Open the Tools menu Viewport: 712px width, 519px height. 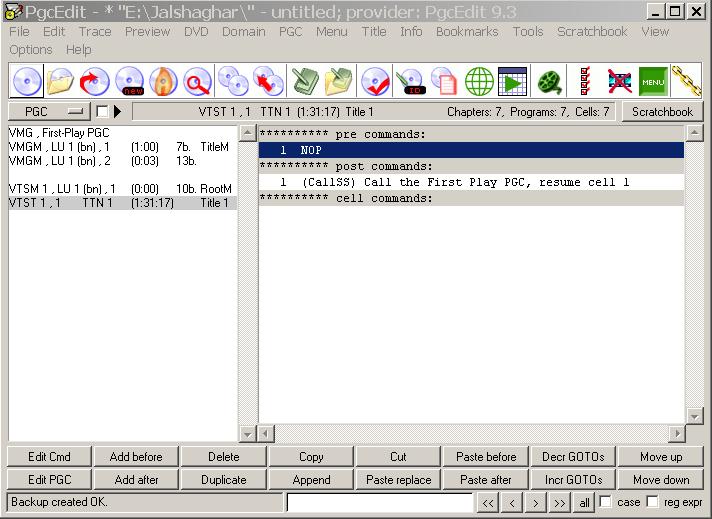528,31
